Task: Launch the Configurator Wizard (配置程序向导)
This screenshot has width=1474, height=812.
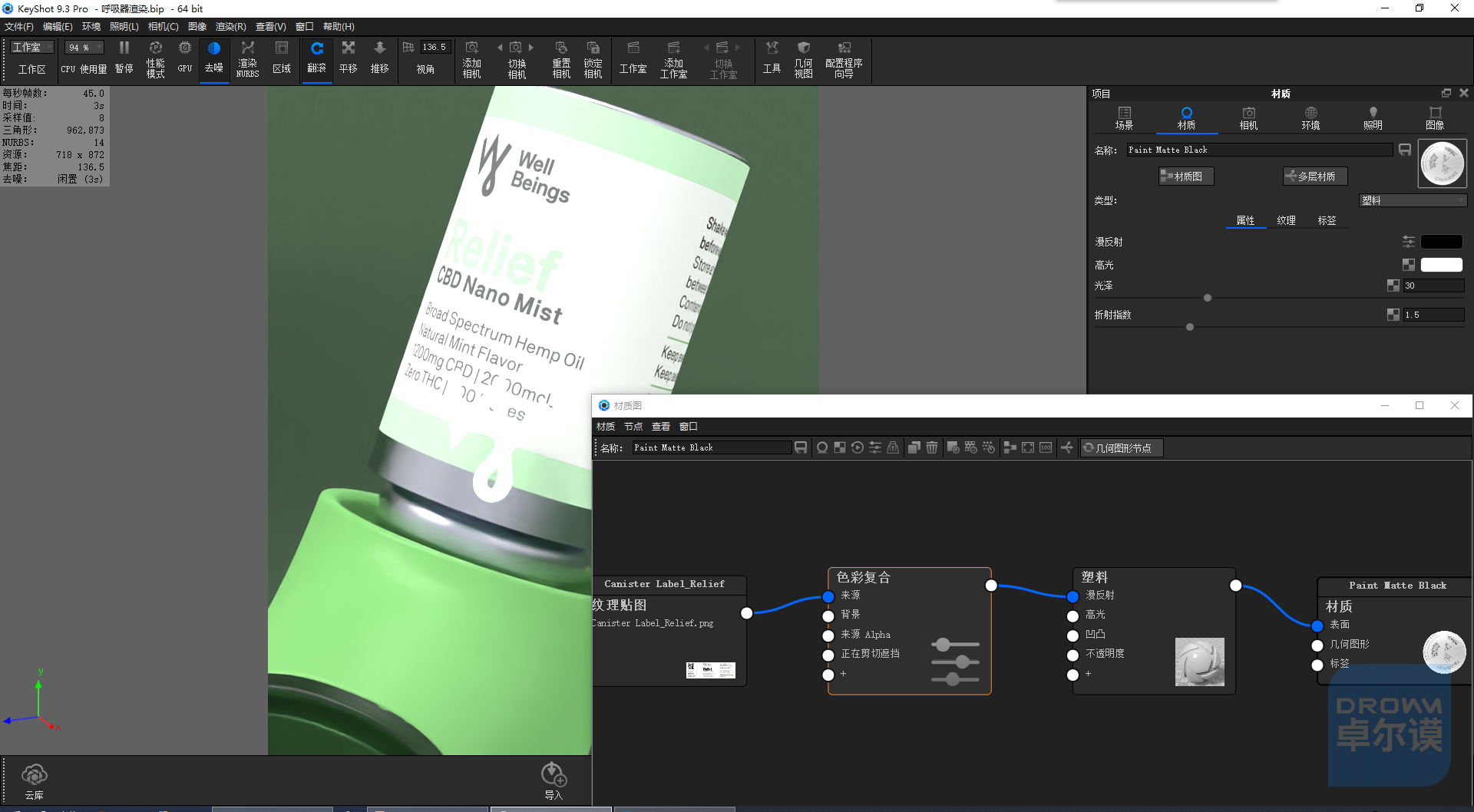Action: click(844, 58)
